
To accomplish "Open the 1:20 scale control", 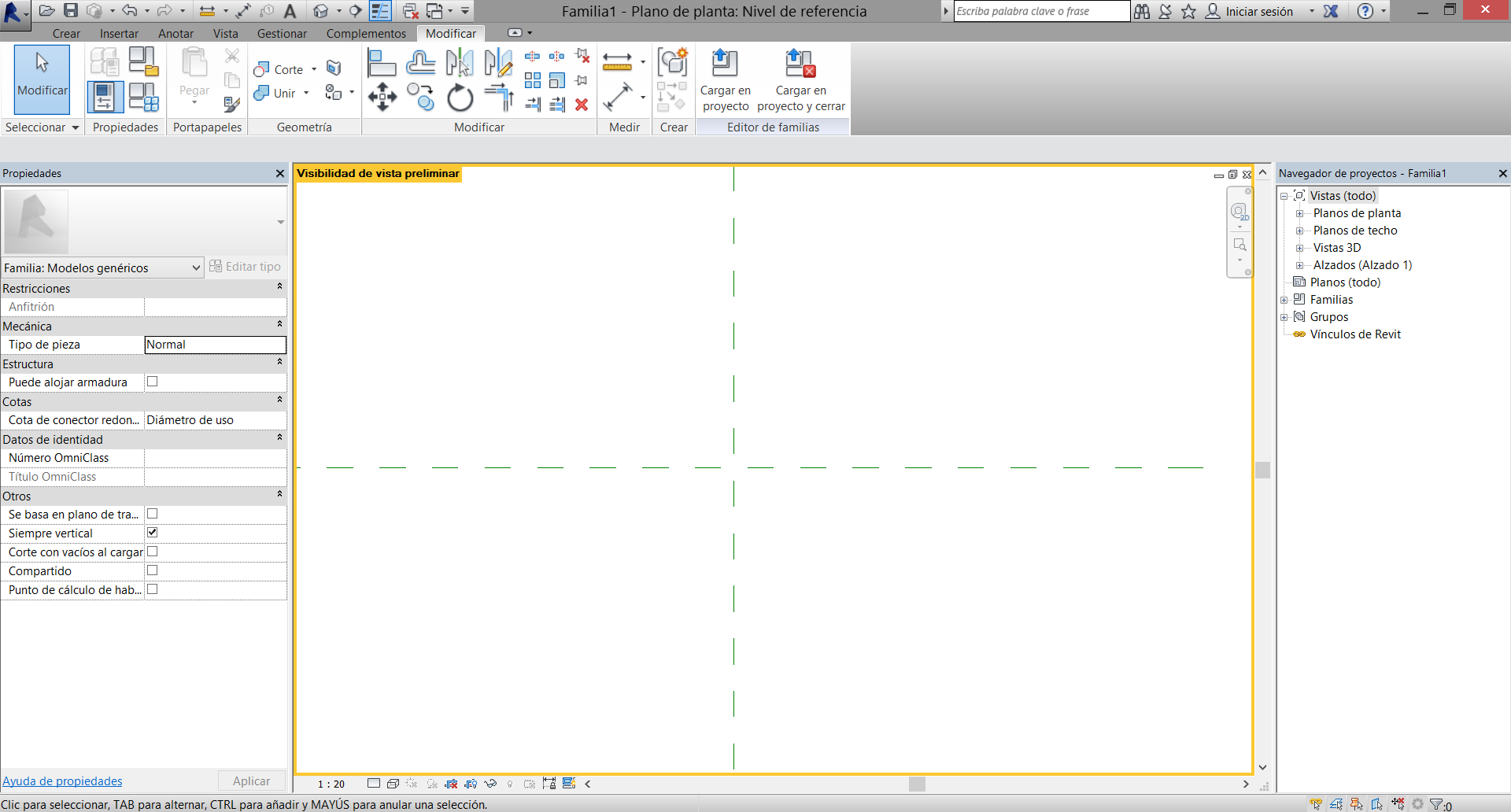I will (x=330, y=784).
